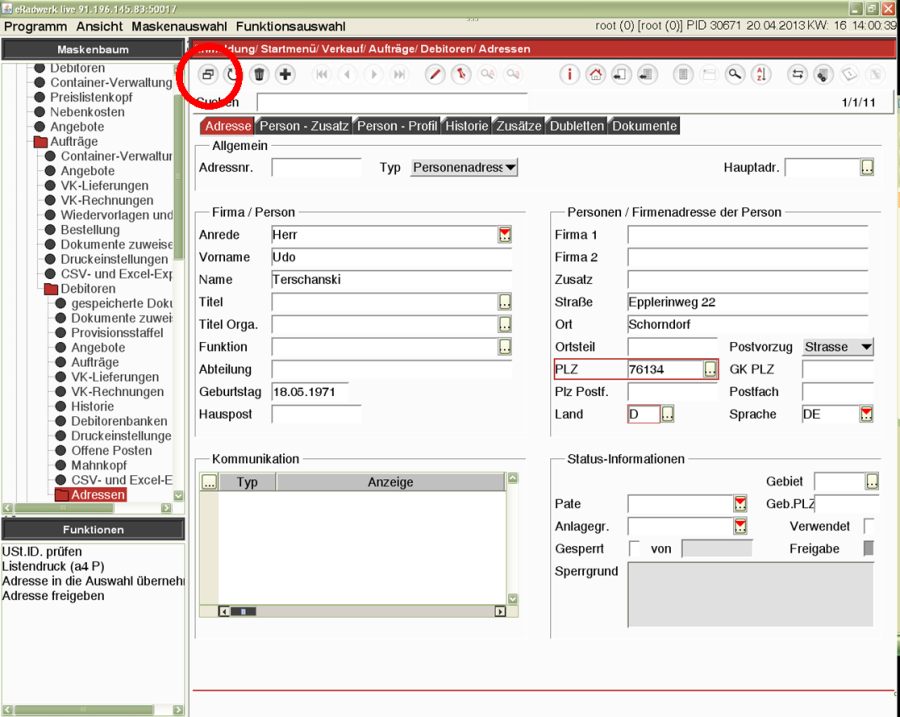Viewport: 900px width, 717px height.
Task: Switch to the Person - Profil tab
Action: pyautogui.click(x=397, y=126)
